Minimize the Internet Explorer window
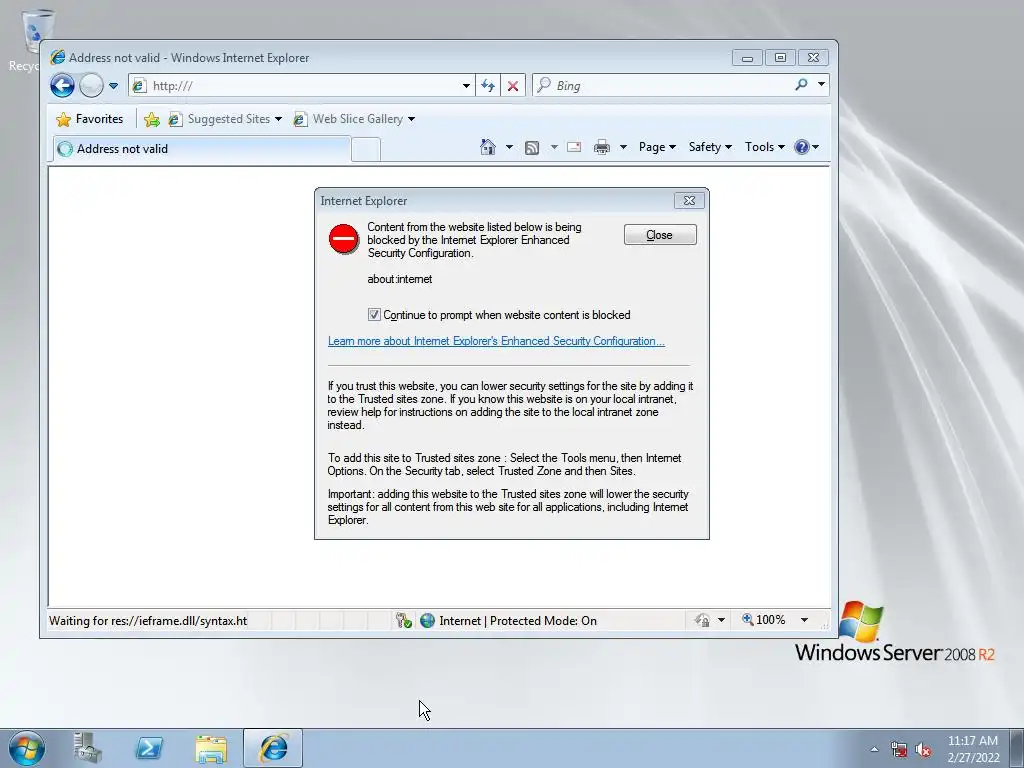This screenshot has width=1024, height=768. coord(748,57)
